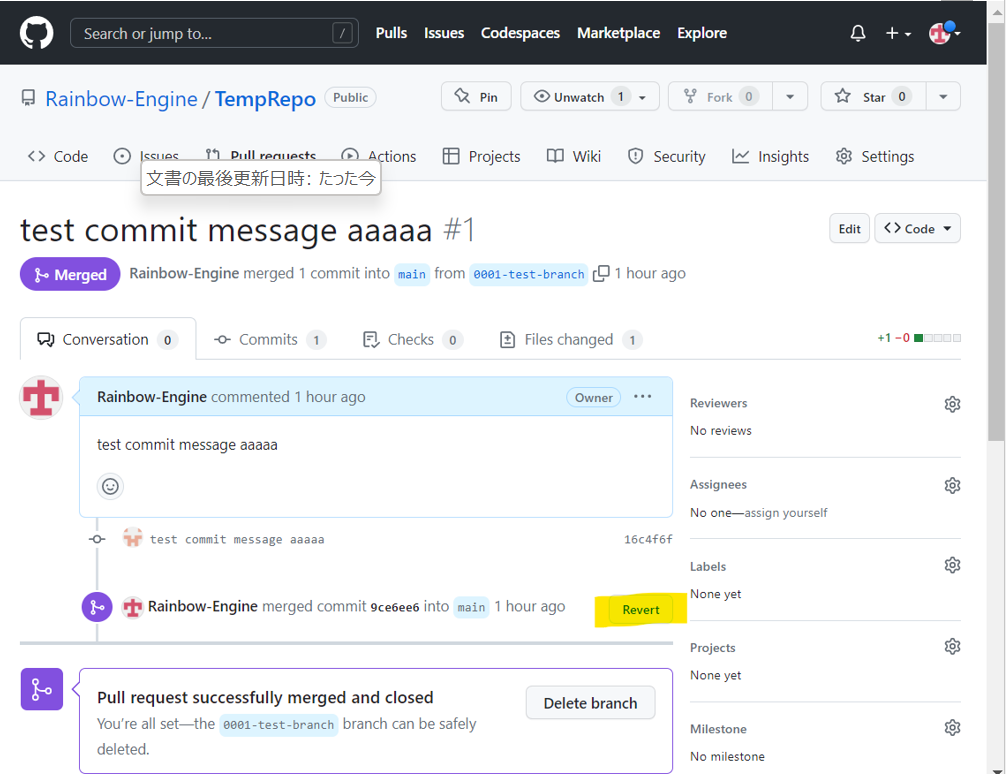
Task: Copy the 0001-test-branch head branch name
Action: click(601, 273)
